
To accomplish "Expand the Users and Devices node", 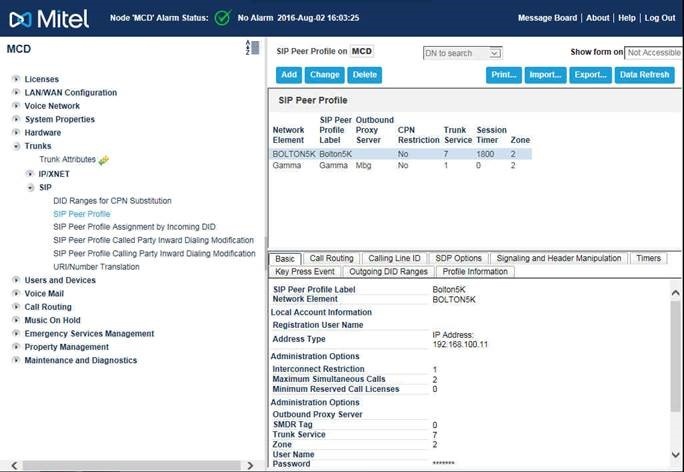I will point(16,280).
